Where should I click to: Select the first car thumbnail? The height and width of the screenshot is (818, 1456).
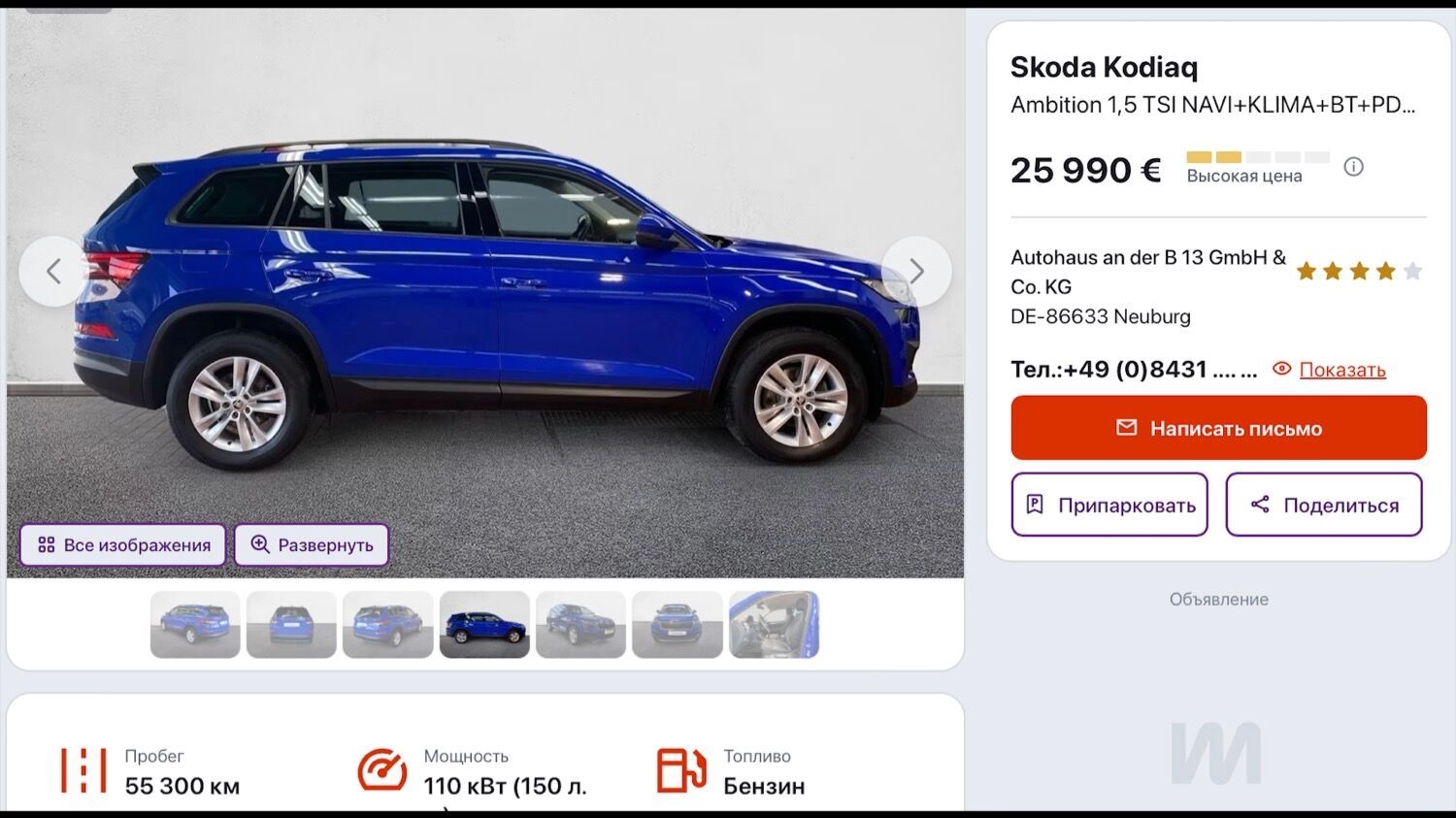(195, 625)
